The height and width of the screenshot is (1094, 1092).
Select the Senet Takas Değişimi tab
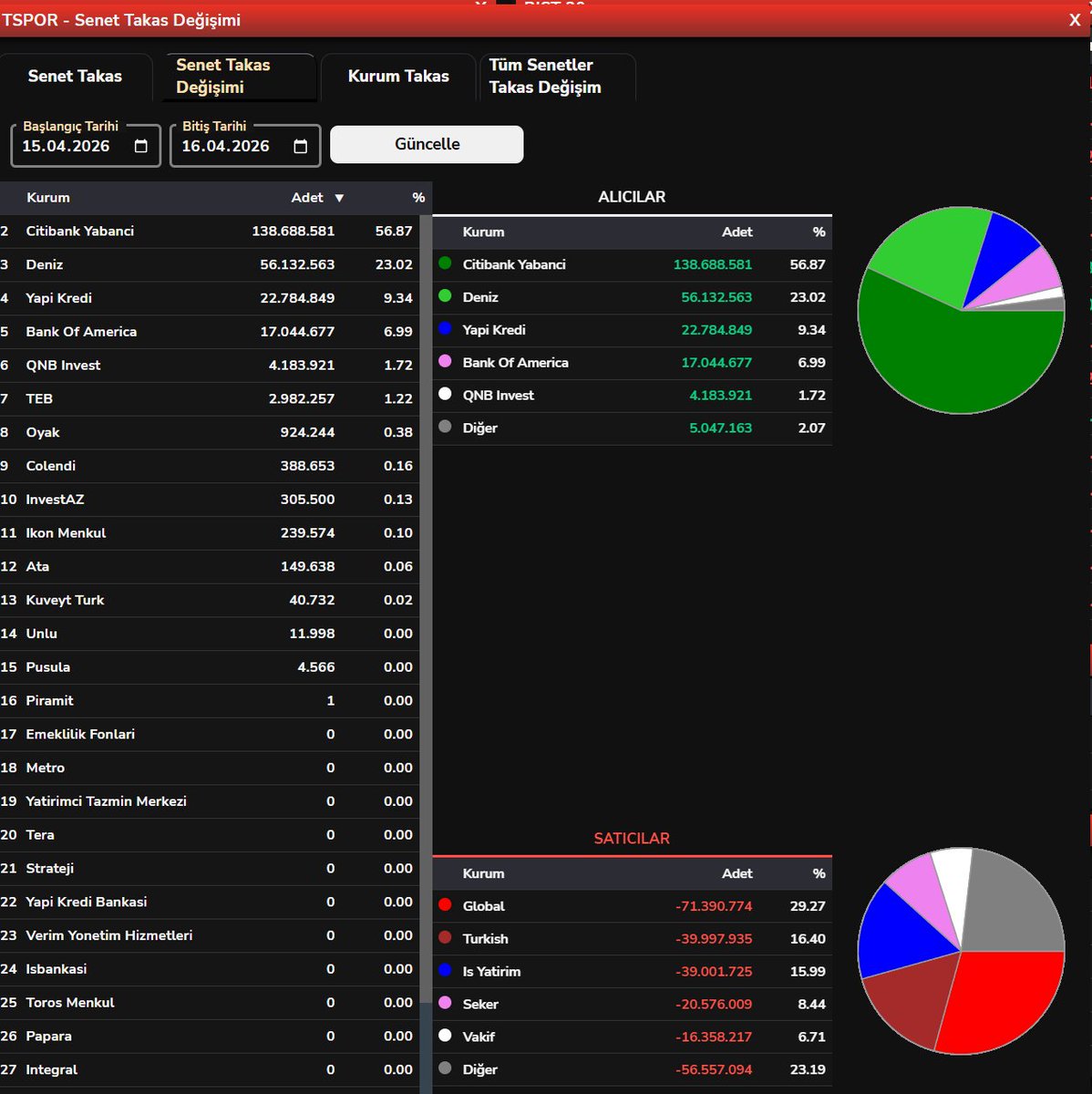point(239,77)
